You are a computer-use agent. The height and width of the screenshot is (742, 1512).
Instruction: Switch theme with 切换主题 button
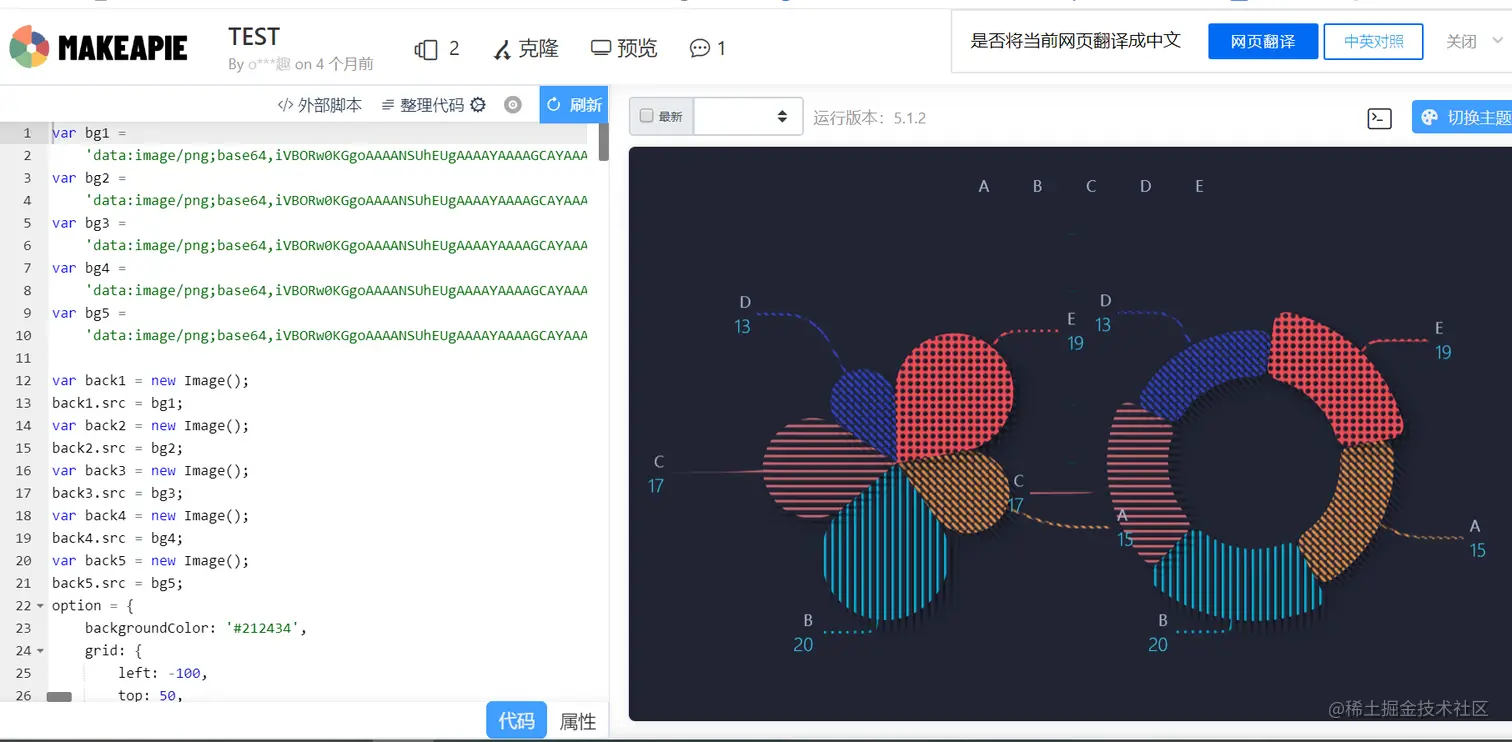pyautogui.click(x=1462, y=117)
